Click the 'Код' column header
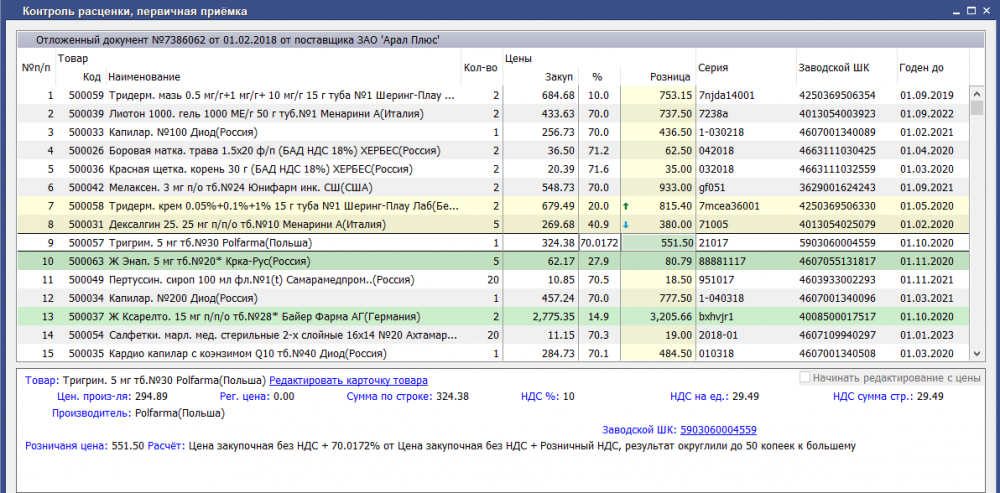Image resolution: width=1000 pixels, height=493 pixels. tap(92, 77)
